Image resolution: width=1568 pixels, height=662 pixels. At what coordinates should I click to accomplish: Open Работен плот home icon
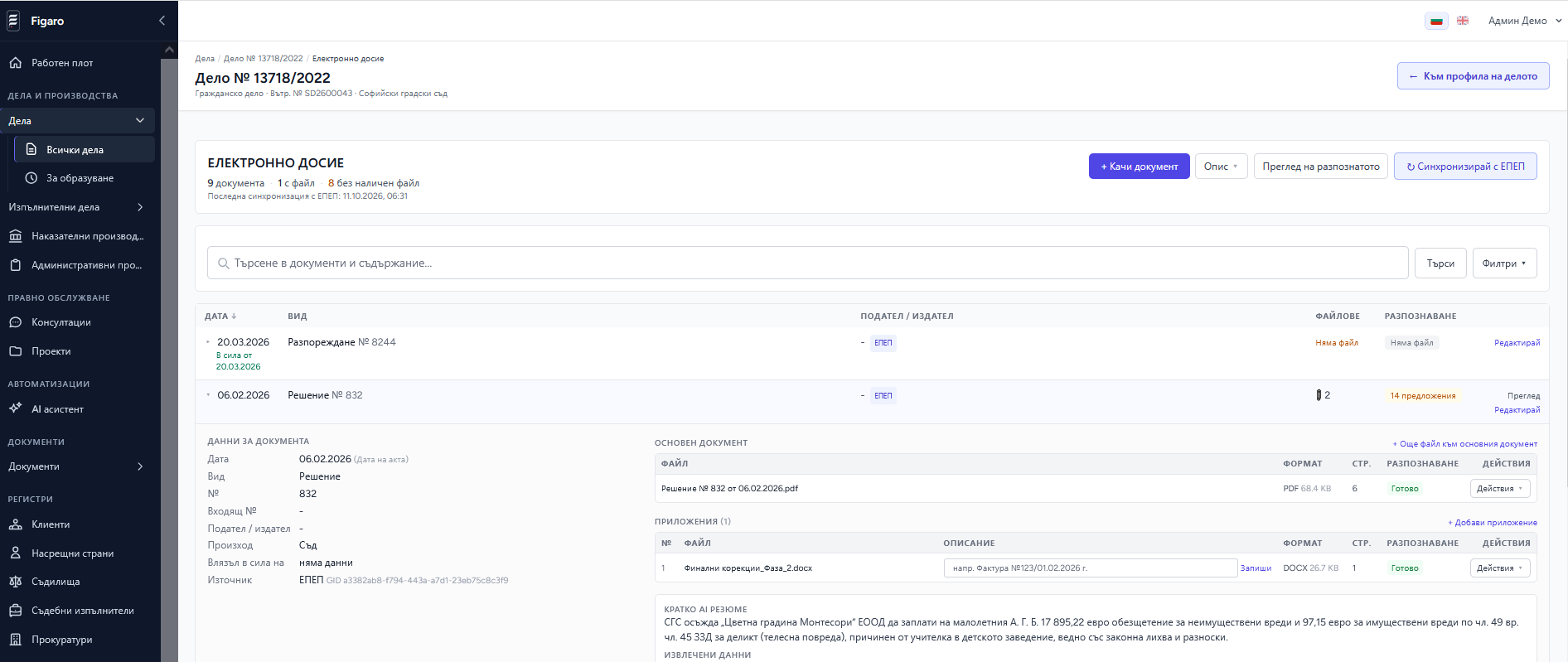(x=15, y=63)
